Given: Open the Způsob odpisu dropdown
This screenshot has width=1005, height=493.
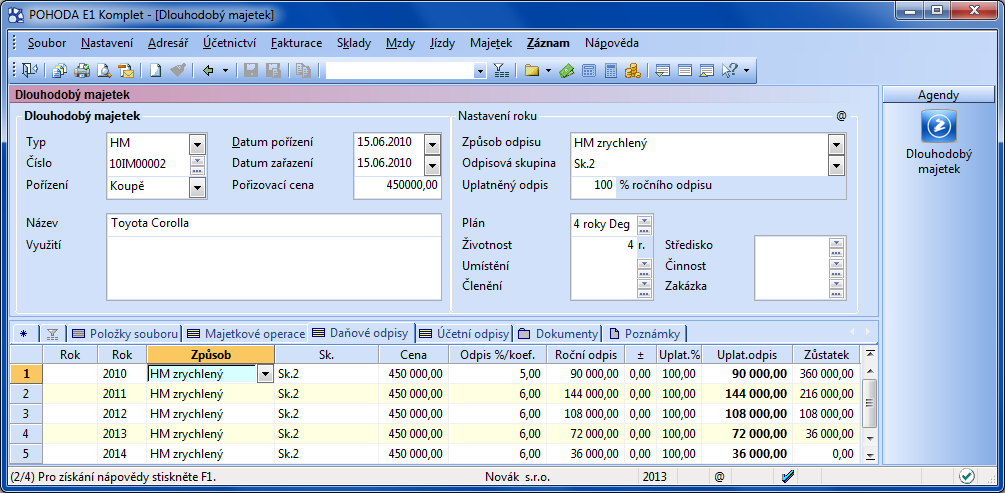Looking at the screenshot, I should pos(836,143).
